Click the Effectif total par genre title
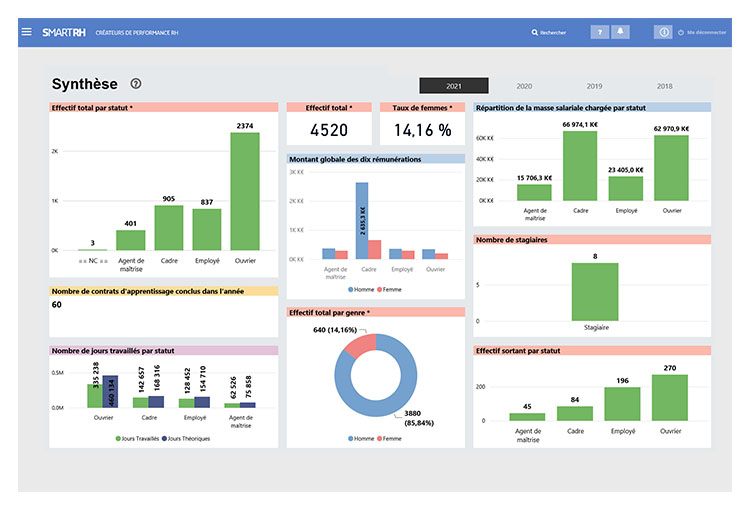Viewport: 750px width, 510px height. (x=329, y=312)
